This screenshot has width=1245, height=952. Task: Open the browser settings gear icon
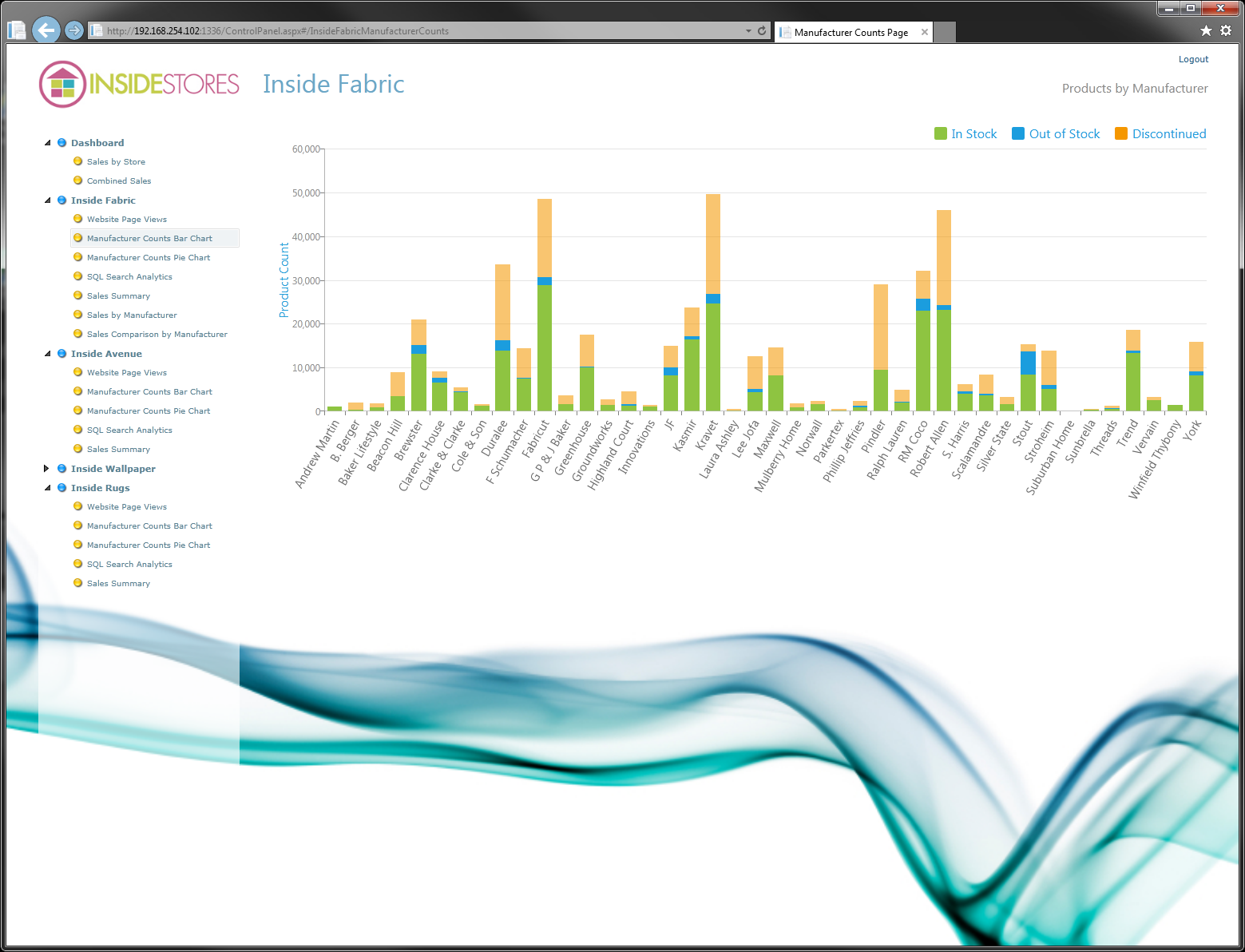point(1226,30)
